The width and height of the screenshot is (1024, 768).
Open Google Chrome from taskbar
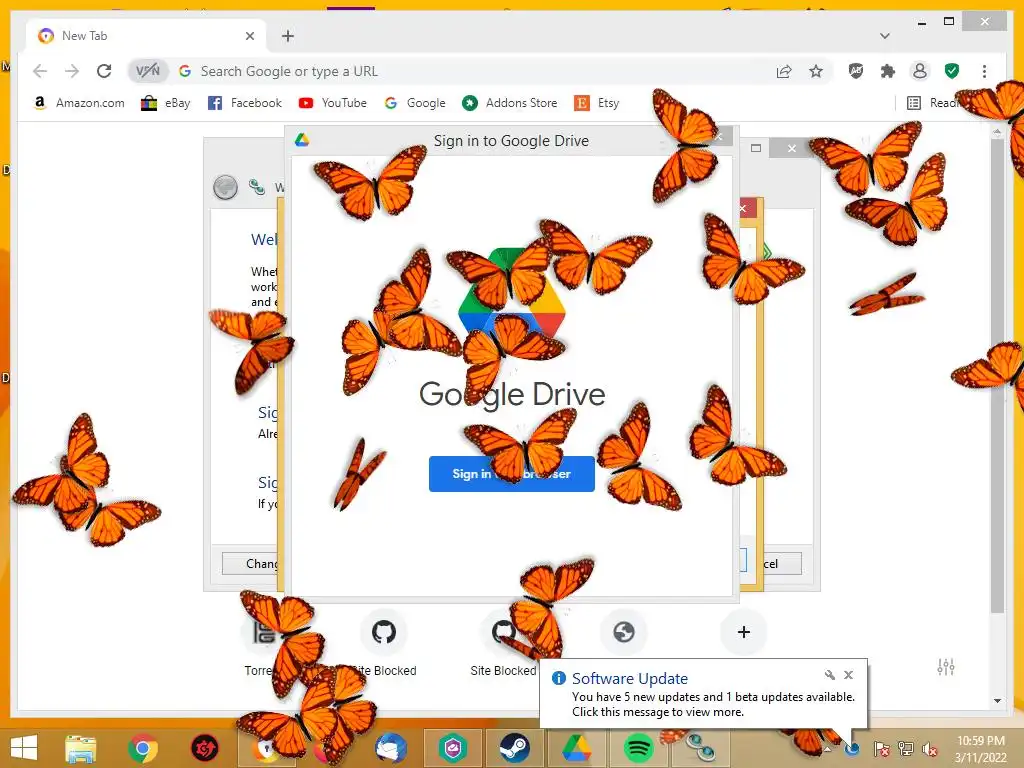142,748
